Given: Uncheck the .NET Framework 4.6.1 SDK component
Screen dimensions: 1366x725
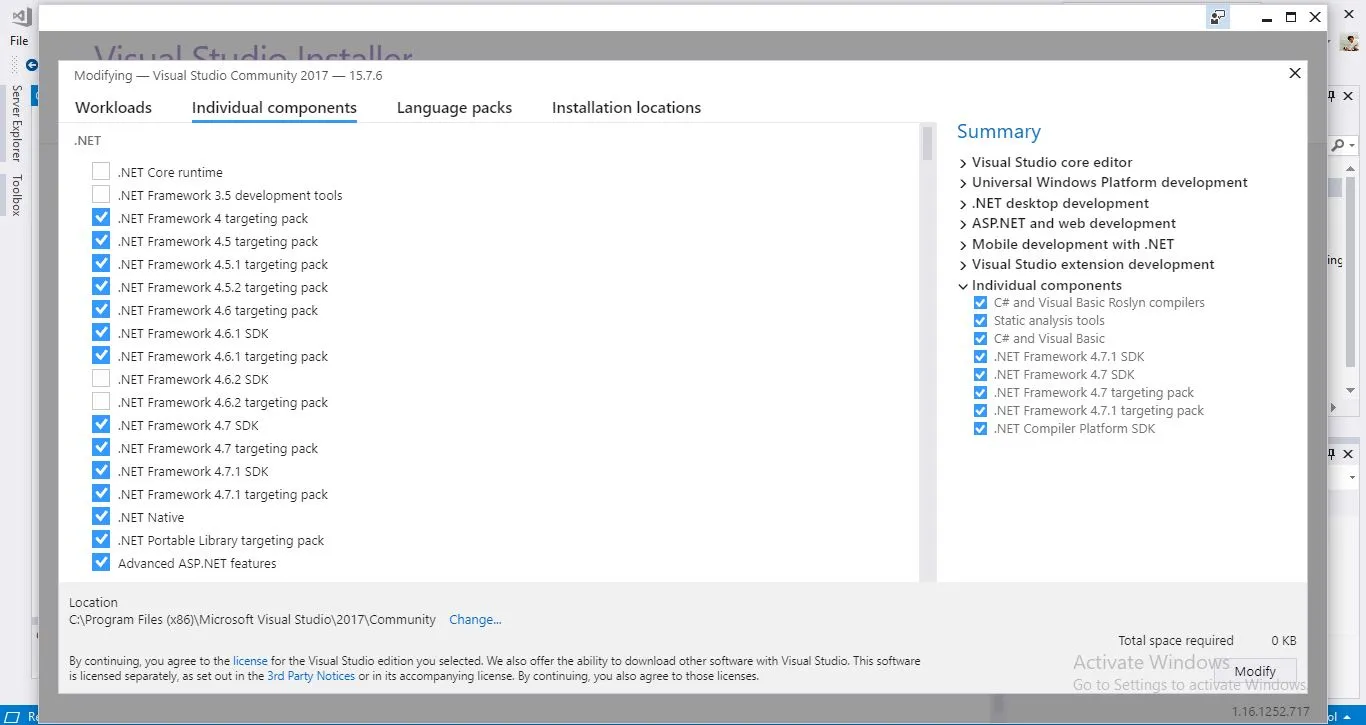Looking at the screenshot, I should [x=101, y=333].
